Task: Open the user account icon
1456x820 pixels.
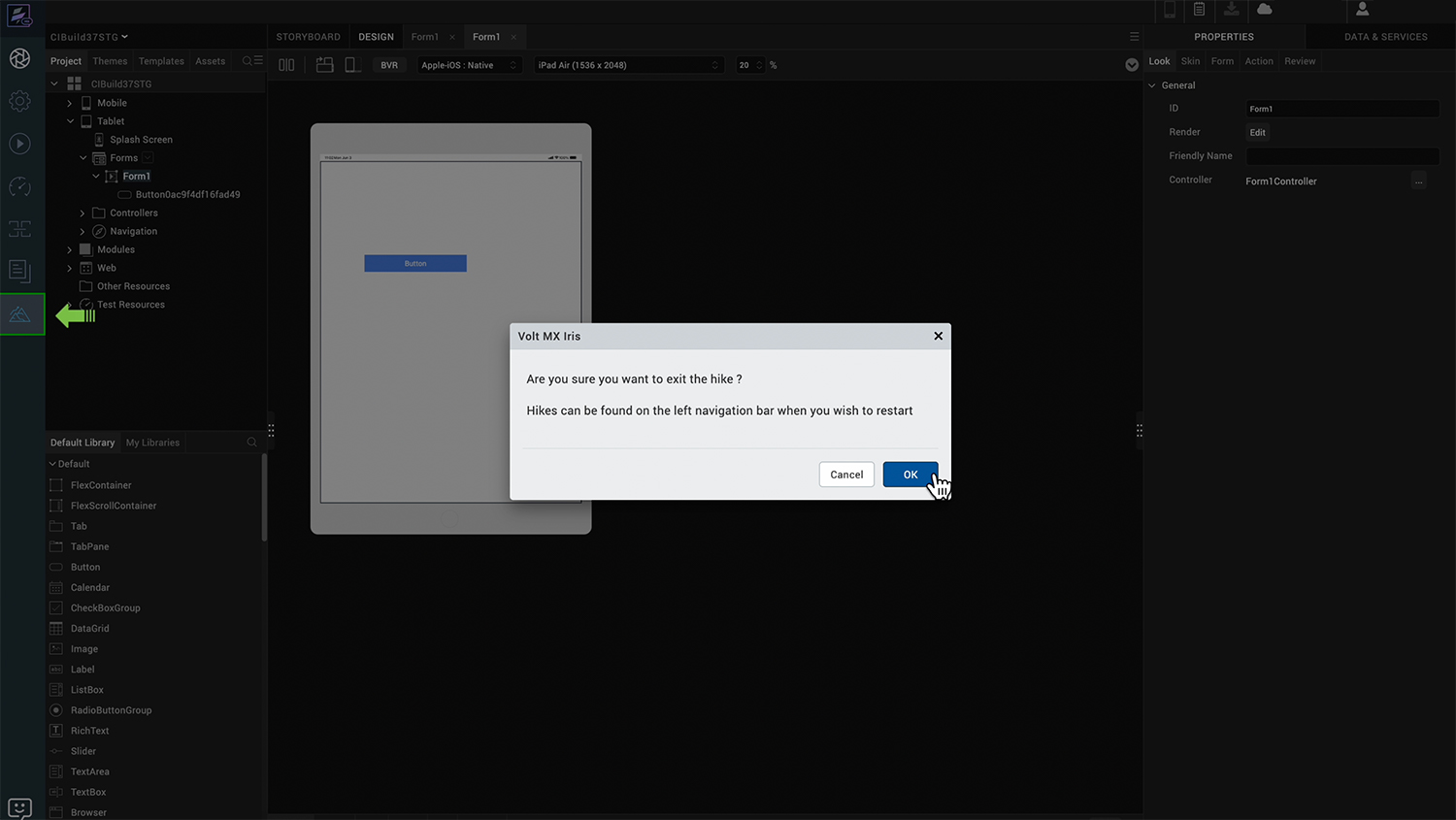Action: coord(1362,10)
